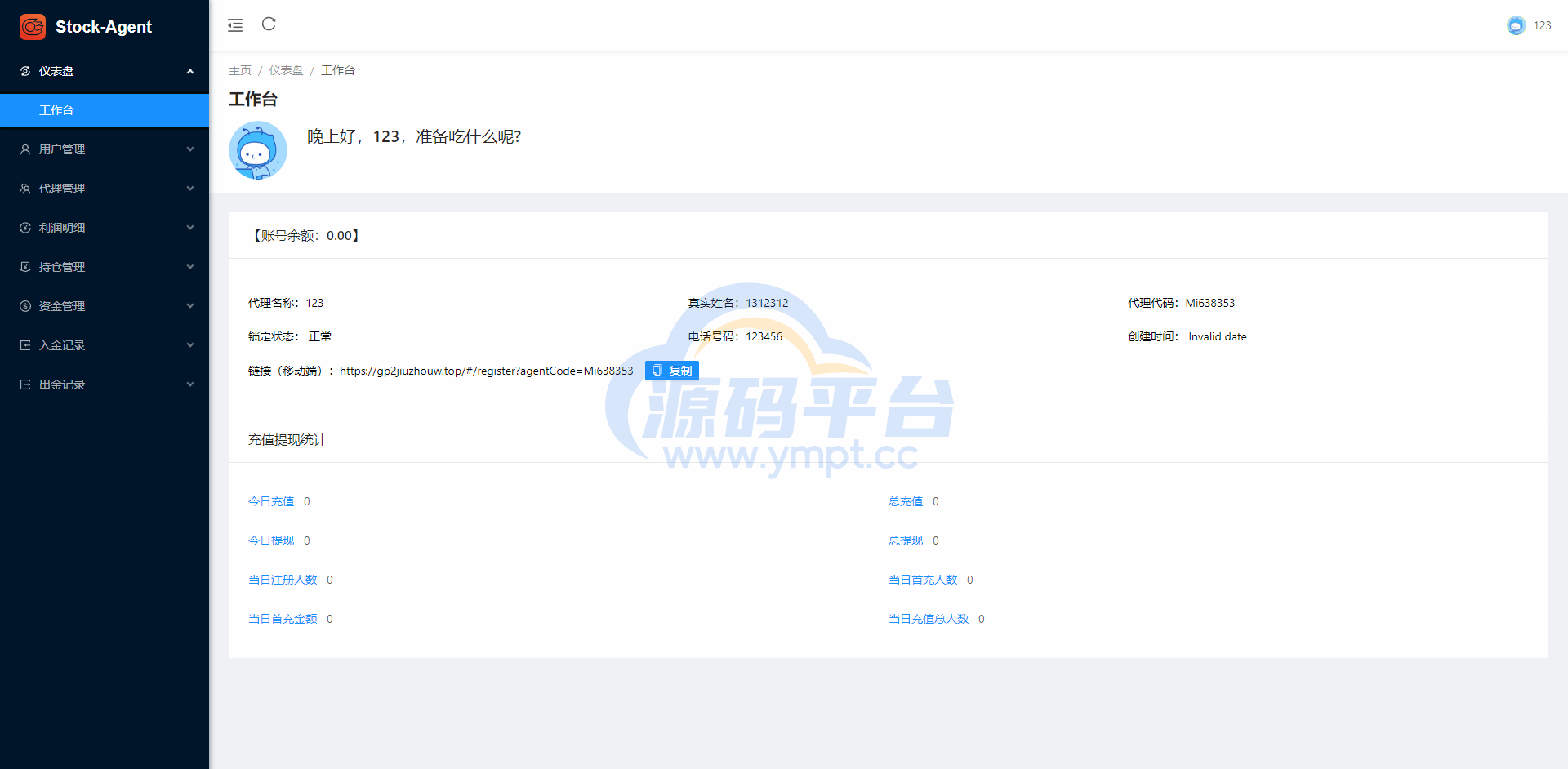Image resolution: width=1568 pixels, height=769 pixels.
Task: Click the 今日充值 statistic label
Action: (271, 501)
